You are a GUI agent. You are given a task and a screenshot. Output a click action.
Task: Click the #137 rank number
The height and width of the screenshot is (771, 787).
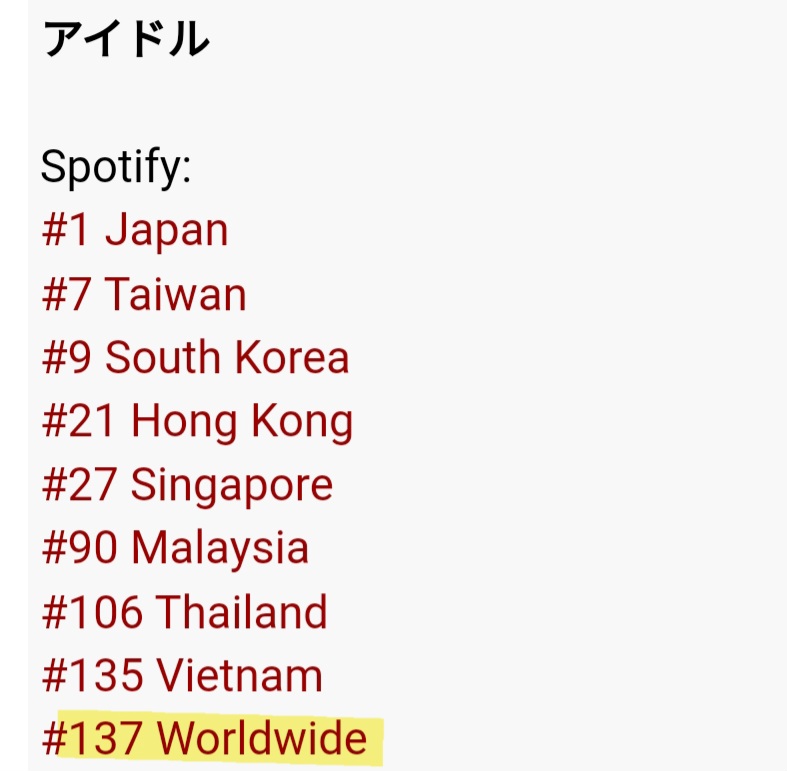pyautogui.click(x=92, y=738)
